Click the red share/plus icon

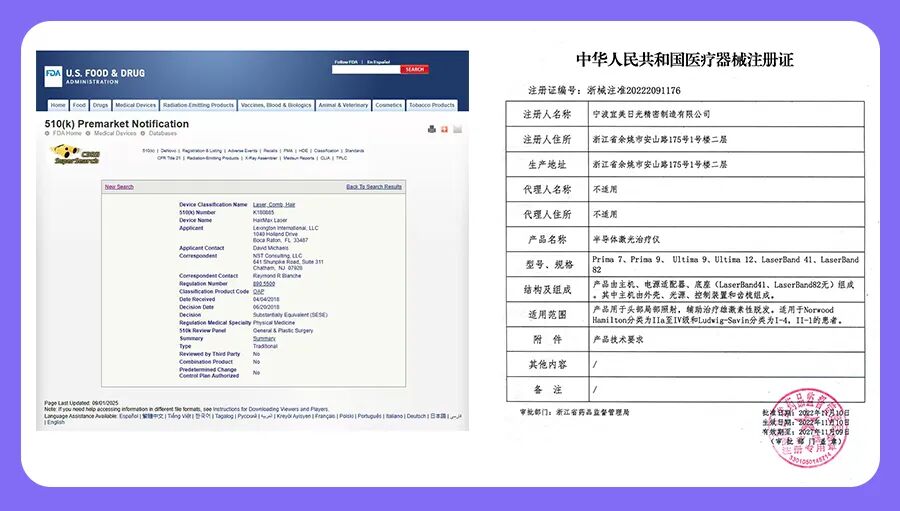pos(444,129)
